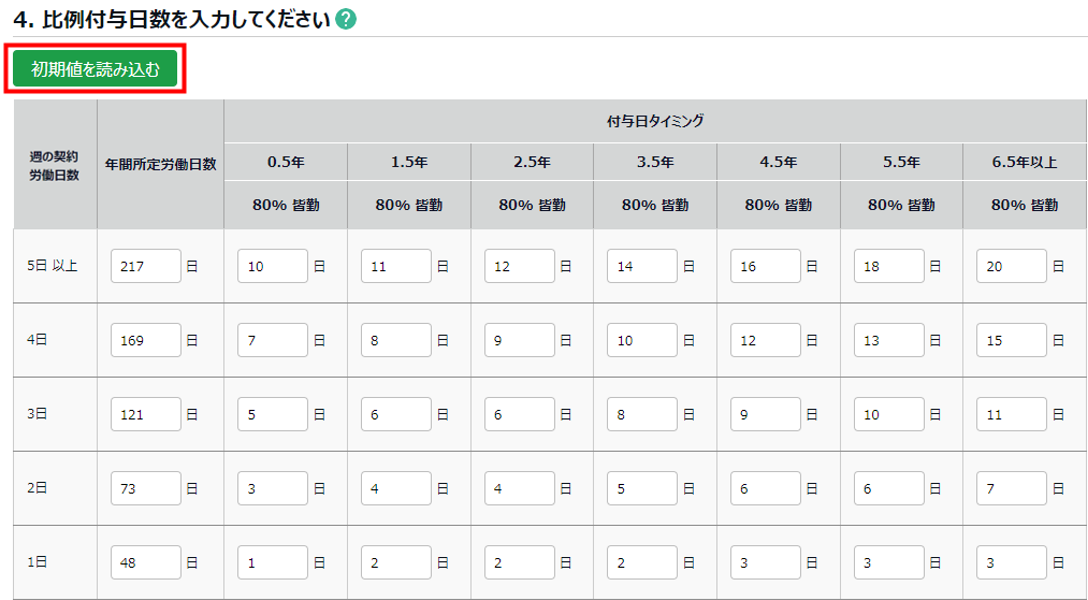
Task: Select 6.5年以上 field in 3日 row
Action: tap(1012, 414)
